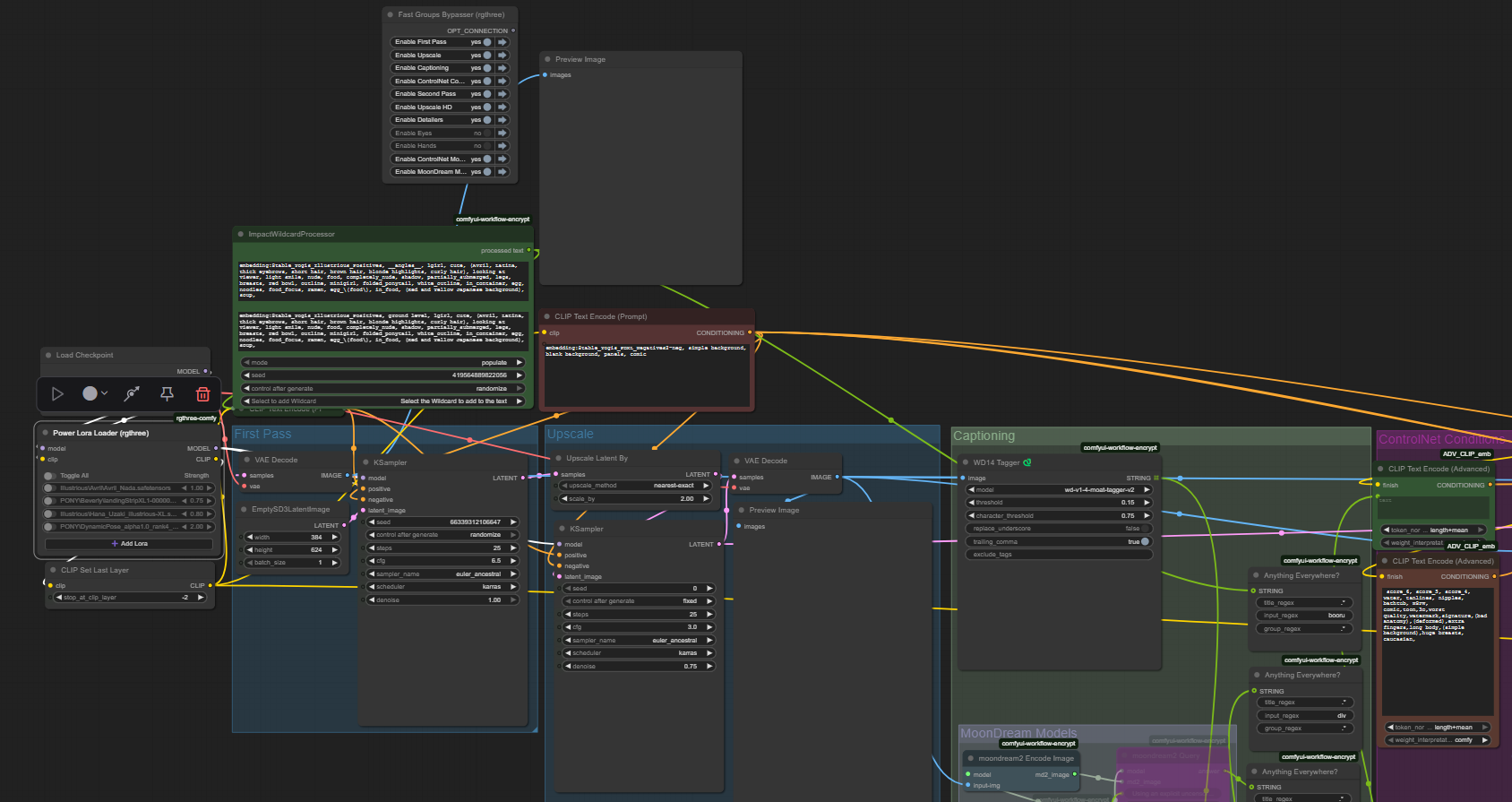Image resolution: width=1512 pixels, height=802 pixels.
Task: Toggle the Enable Upscale HD switch
Action: coord(486,107)
